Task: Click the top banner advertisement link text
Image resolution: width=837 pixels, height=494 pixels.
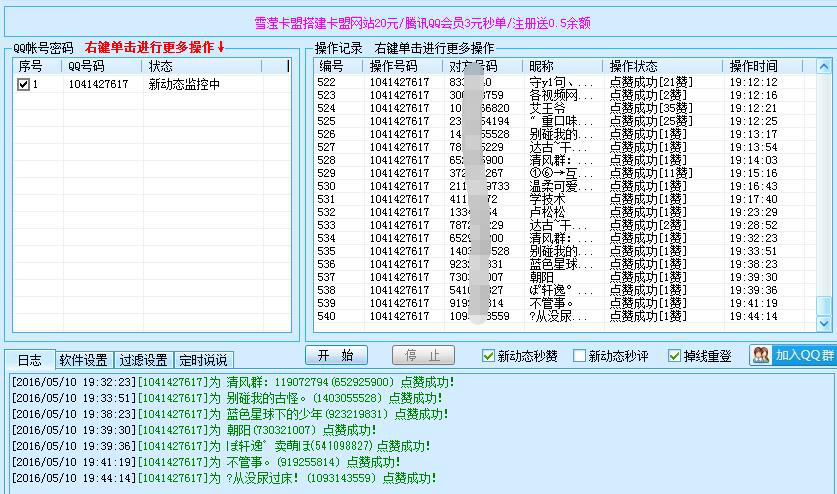Action: [422, 23]
